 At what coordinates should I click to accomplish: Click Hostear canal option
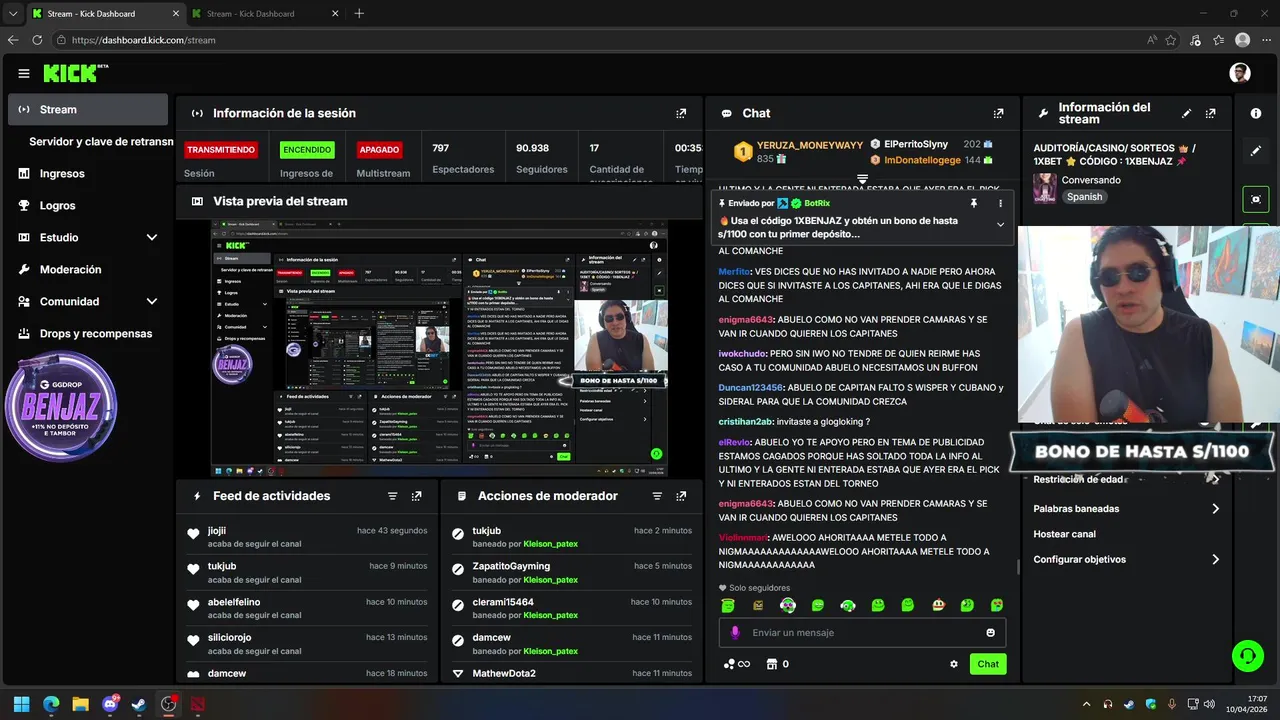coord(1064,534)
